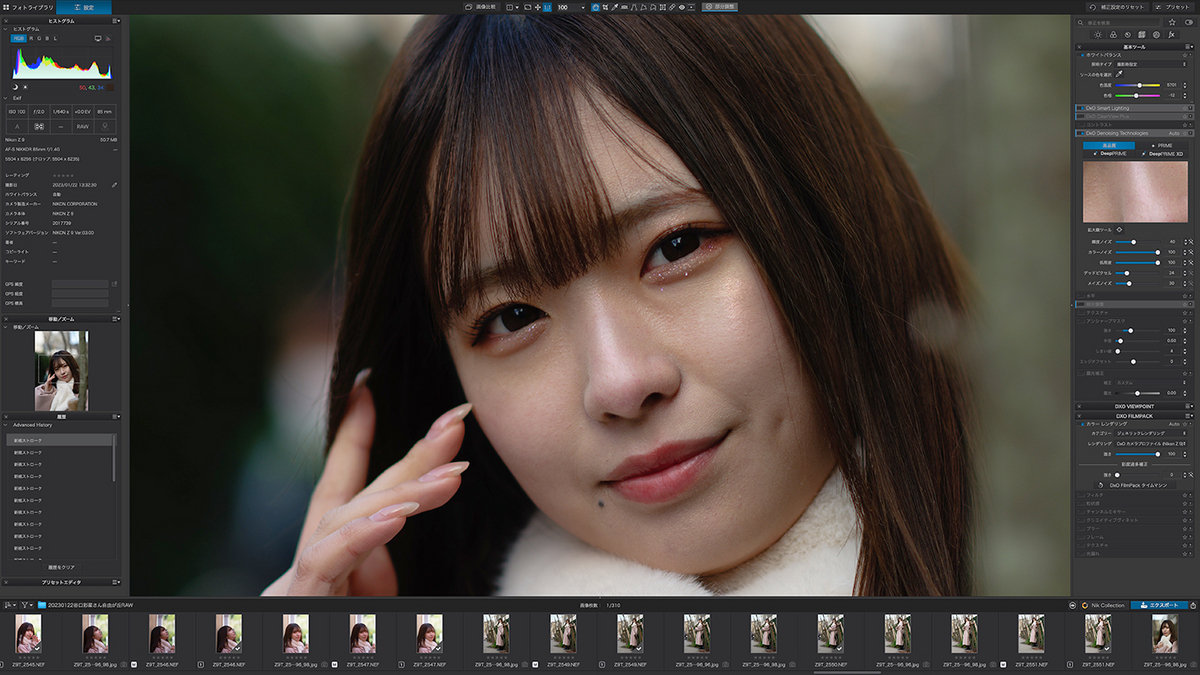1200x675 pixels.
Task: Adjust the luminance noise slider
Action: (1137, 242)
